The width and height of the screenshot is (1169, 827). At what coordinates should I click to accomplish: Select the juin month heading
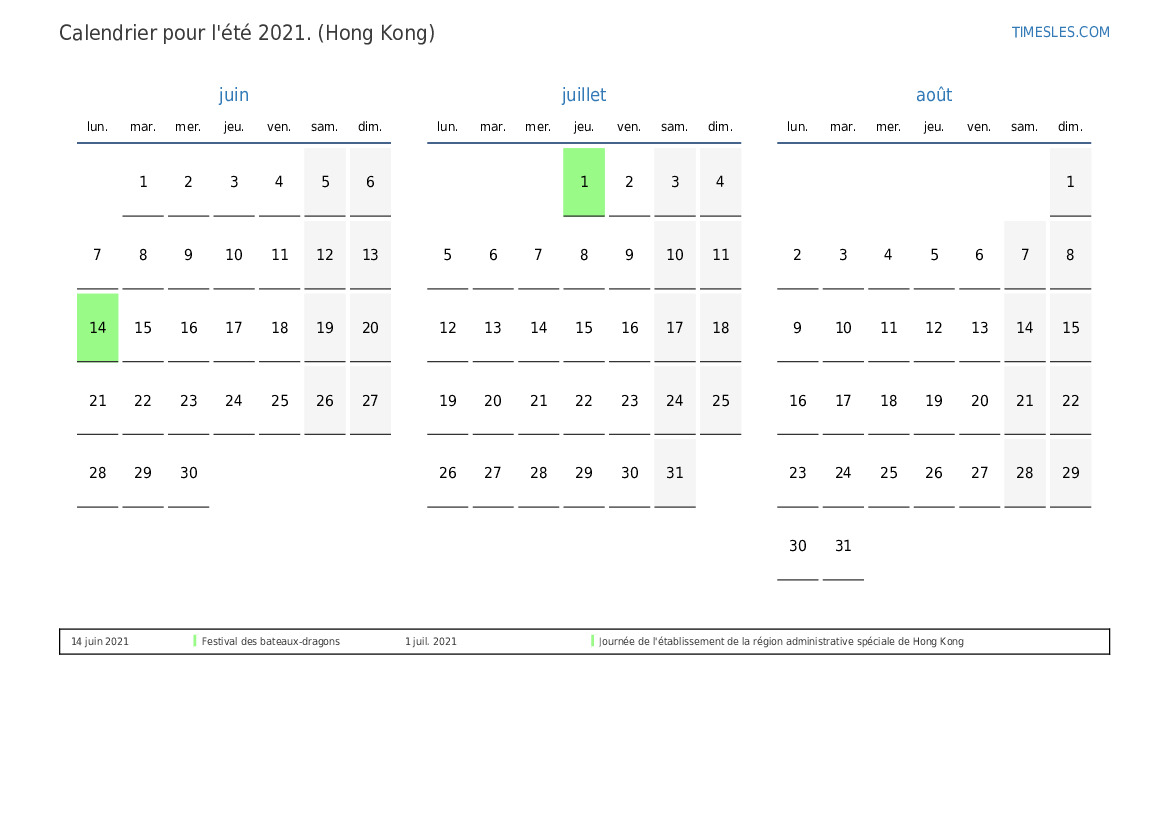234,95
